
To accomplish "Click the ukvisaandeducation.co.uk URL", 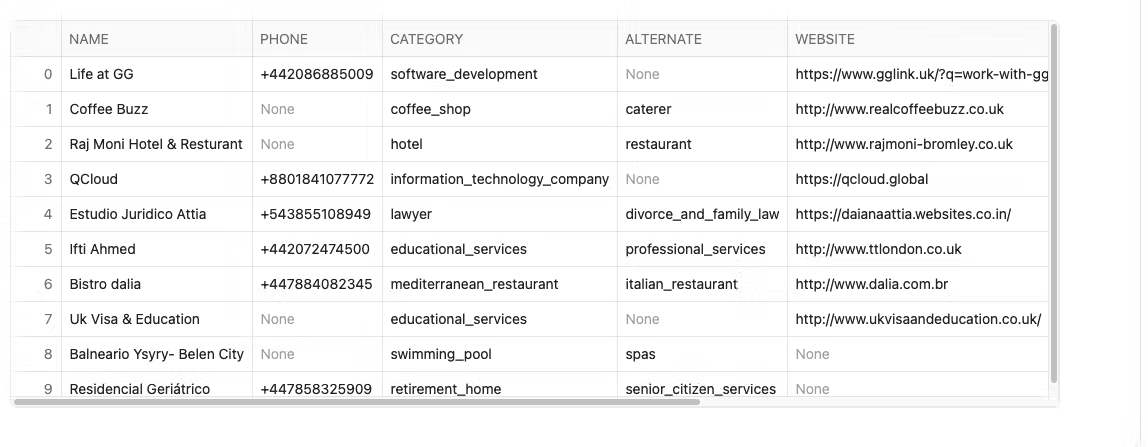I will click(918, 319).
